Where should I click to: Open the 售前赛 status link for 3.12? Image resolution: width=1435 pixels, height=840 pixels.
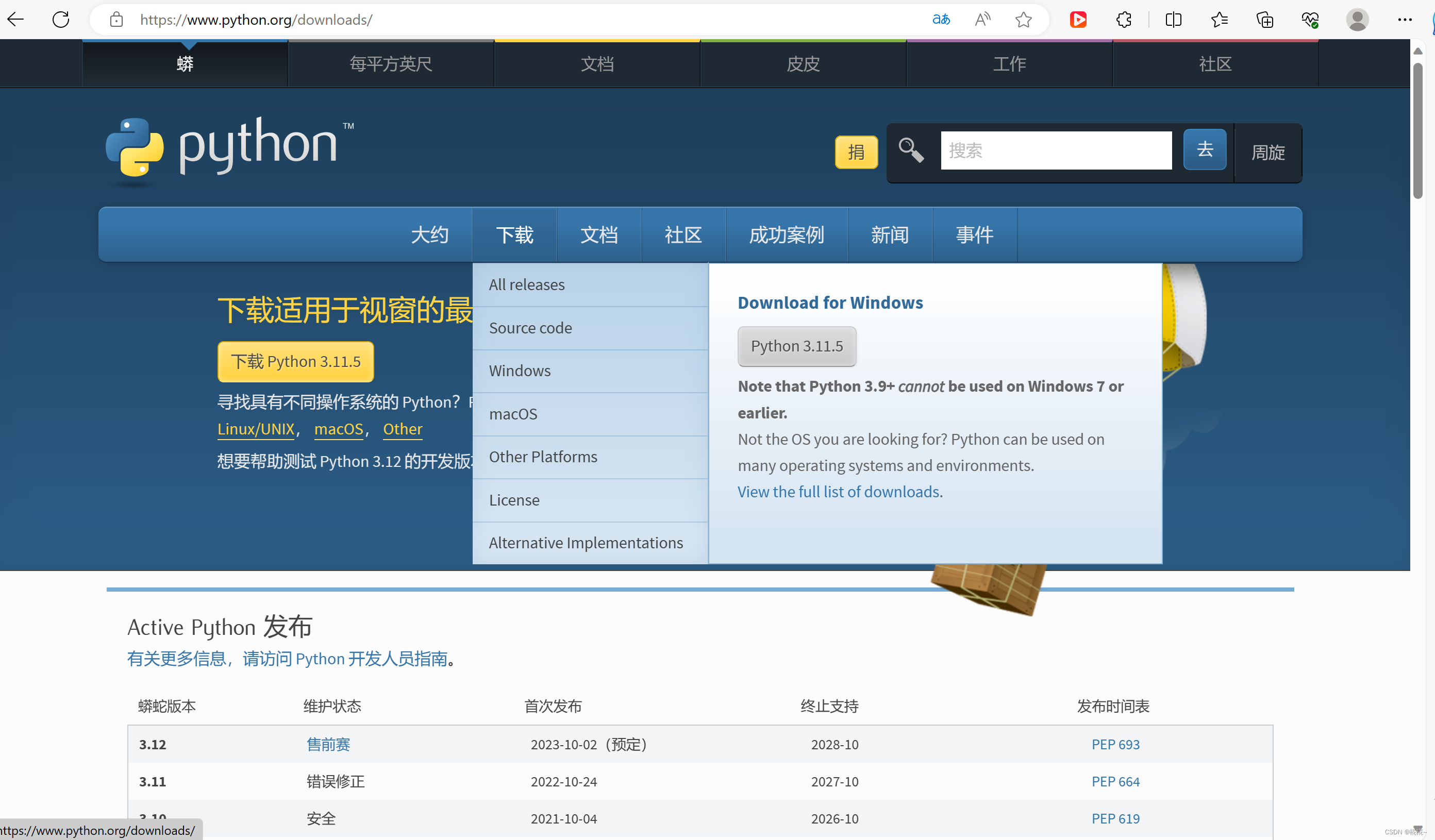pyautogui.click(x=328, y=744)
